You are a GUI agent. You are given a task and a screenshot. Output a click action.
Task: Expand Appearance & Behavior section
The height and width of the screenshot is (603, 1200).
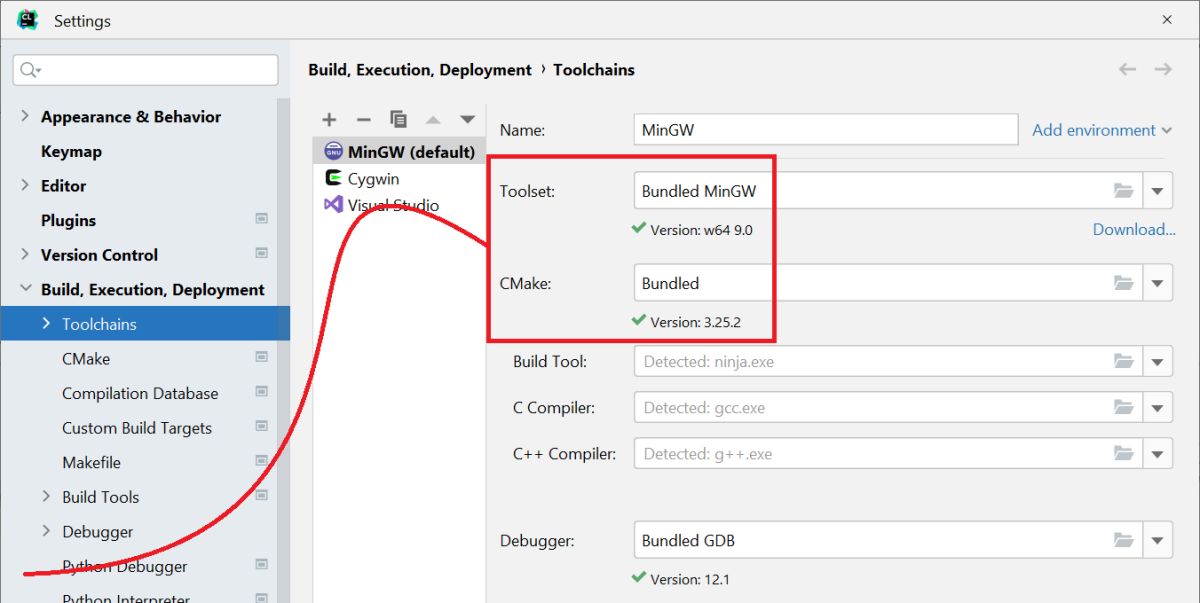coord(25,116)
